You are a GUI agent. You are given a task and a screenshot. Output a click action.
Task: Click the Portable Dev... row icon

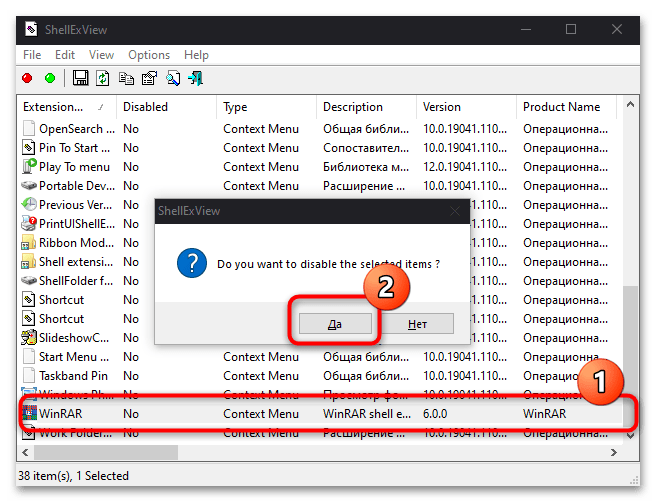click(29, 185)
